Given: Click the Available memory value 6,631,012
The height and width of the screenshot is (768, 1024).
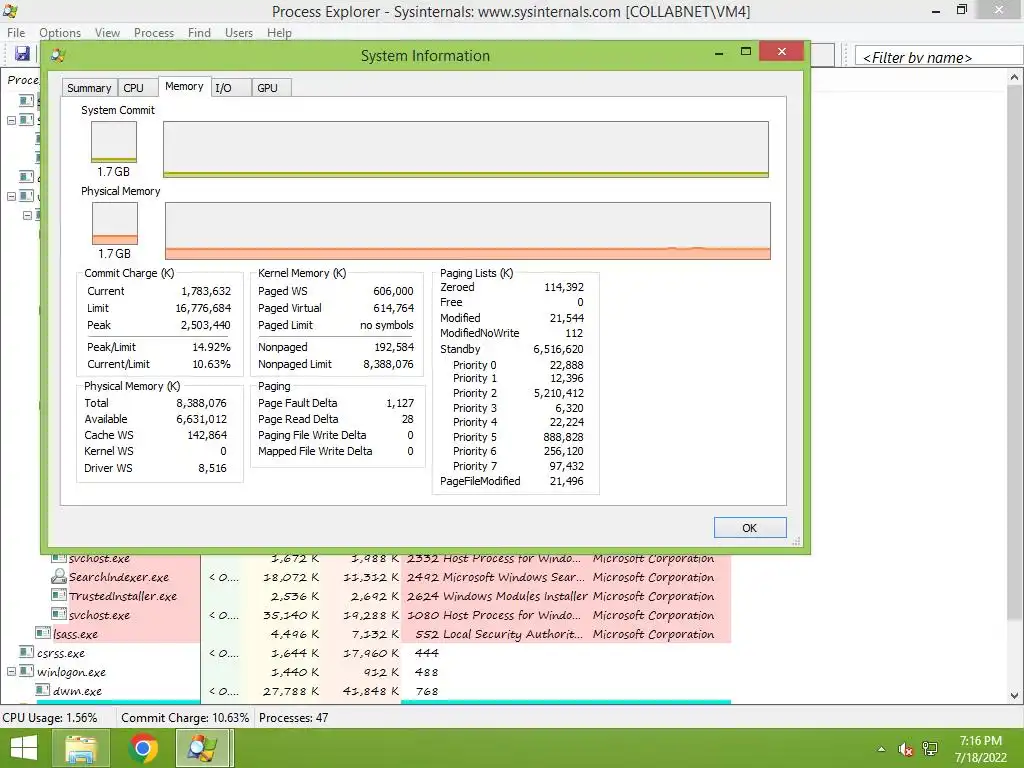Looking at the screenshot, I should point(202,419).
